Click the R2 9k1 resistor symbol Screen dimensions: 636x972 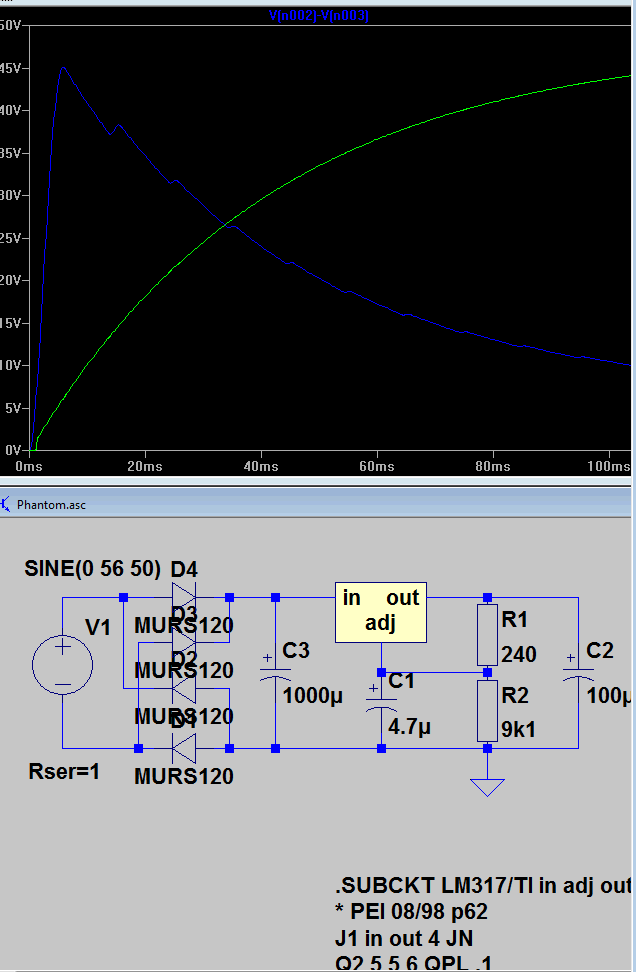487,710
